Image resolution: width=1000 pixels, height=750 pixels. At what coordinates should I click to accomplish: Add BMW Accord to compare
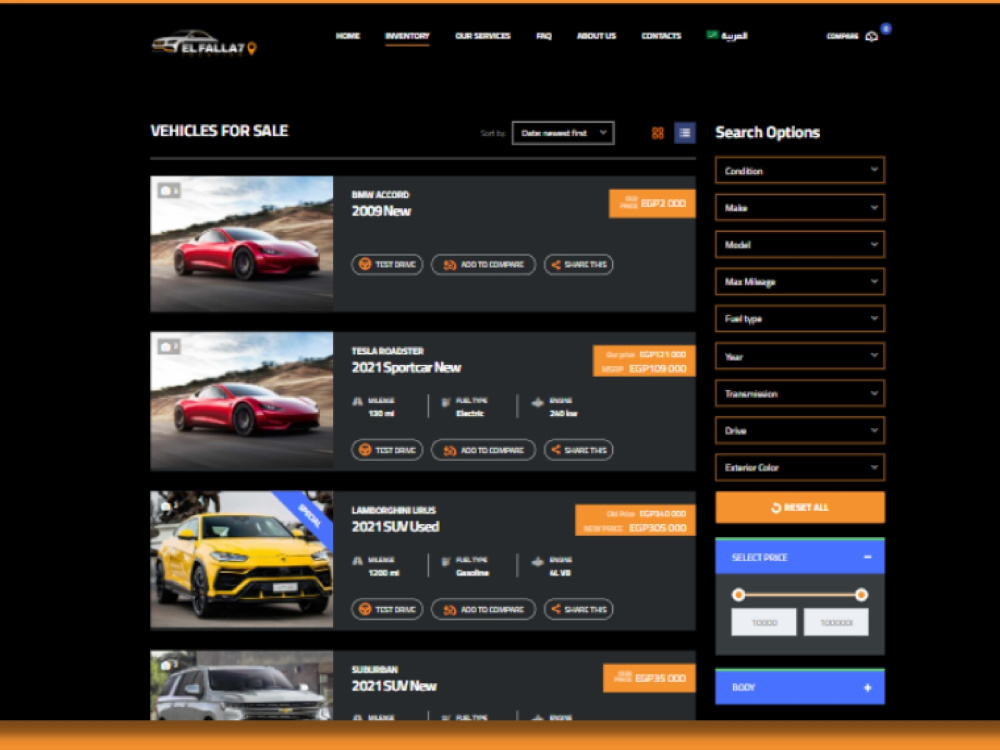click(483, 265)
